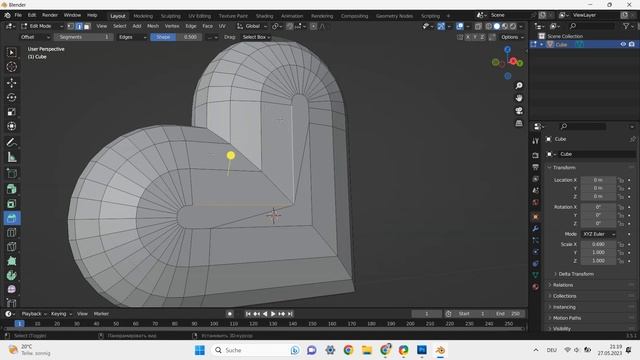The width and height of the screenshot is (640, 360).
Task: Switch to the Sculpting workspace tab
Action: tap(171, 16)
